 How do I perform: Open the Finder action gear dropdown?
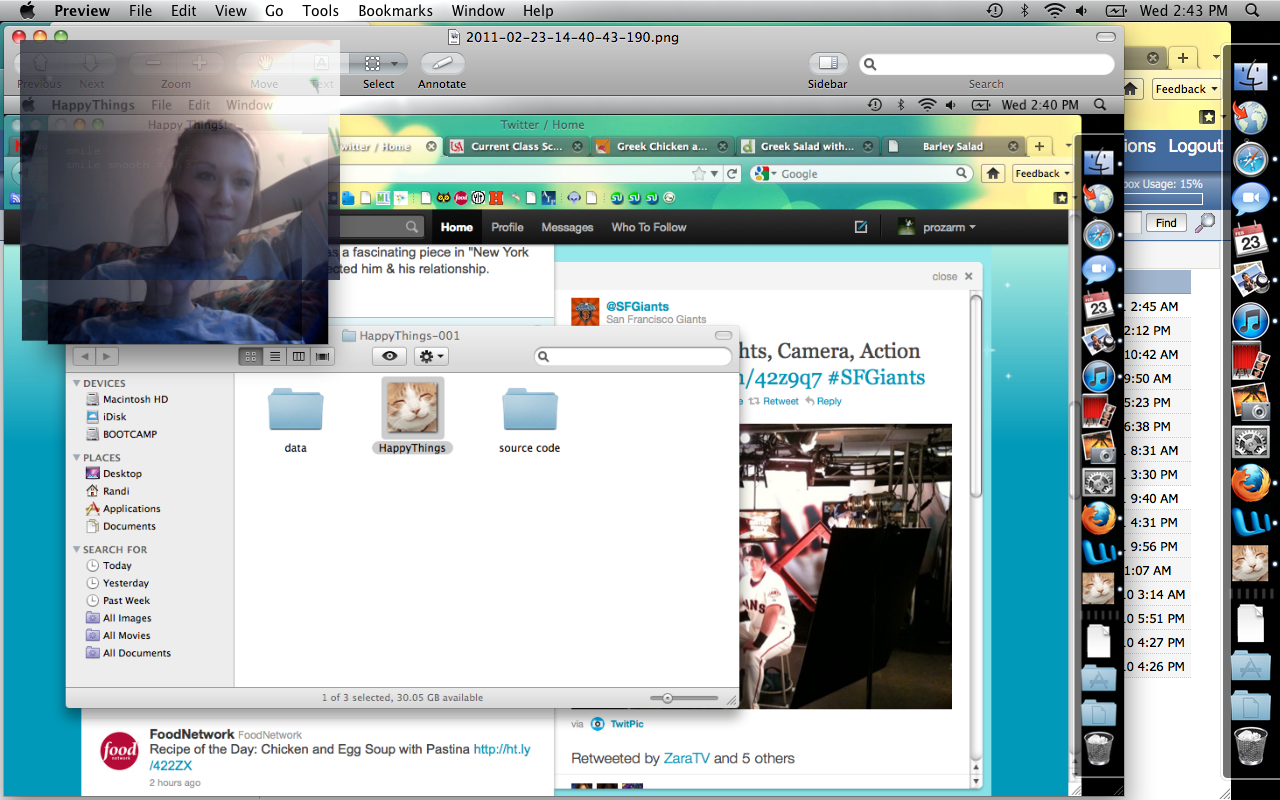(x=431, y=356)
